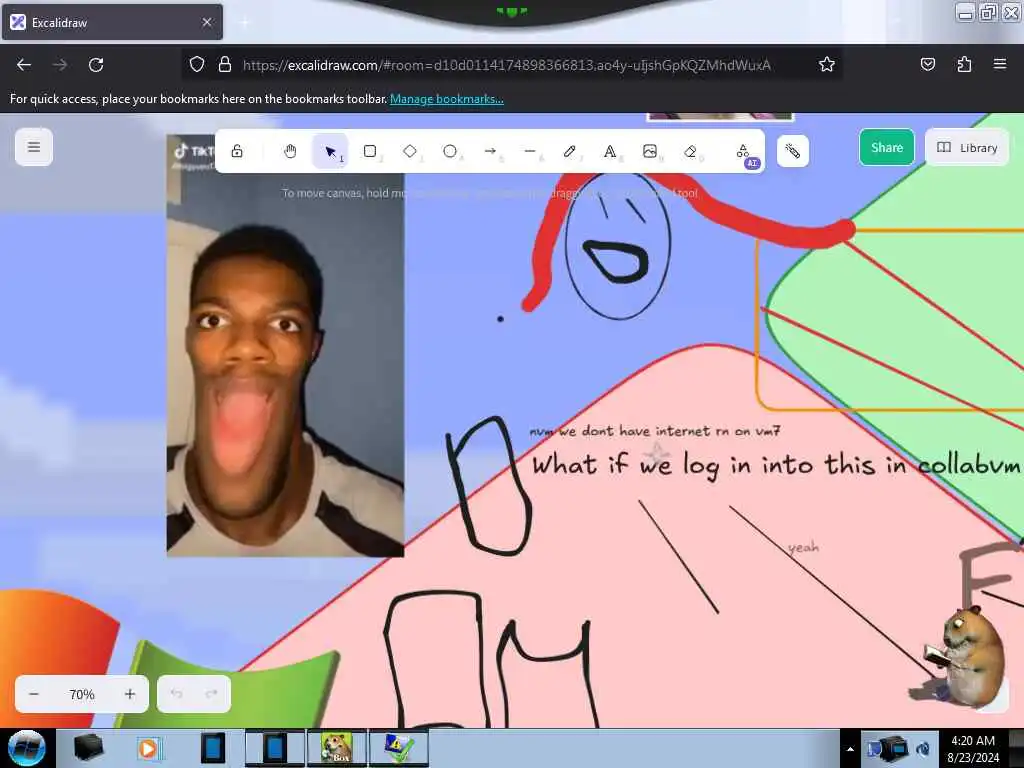Select the Selection arrow tool

point(330,152)
